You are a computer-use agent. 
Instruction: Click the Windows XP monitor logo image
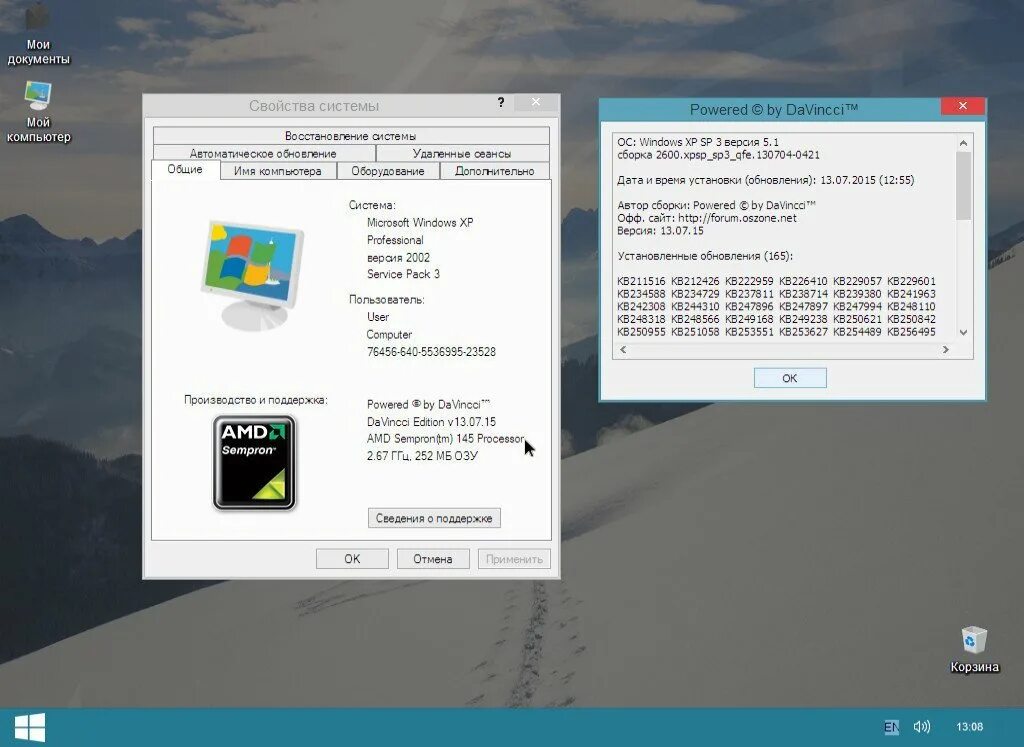click(252, 276)
